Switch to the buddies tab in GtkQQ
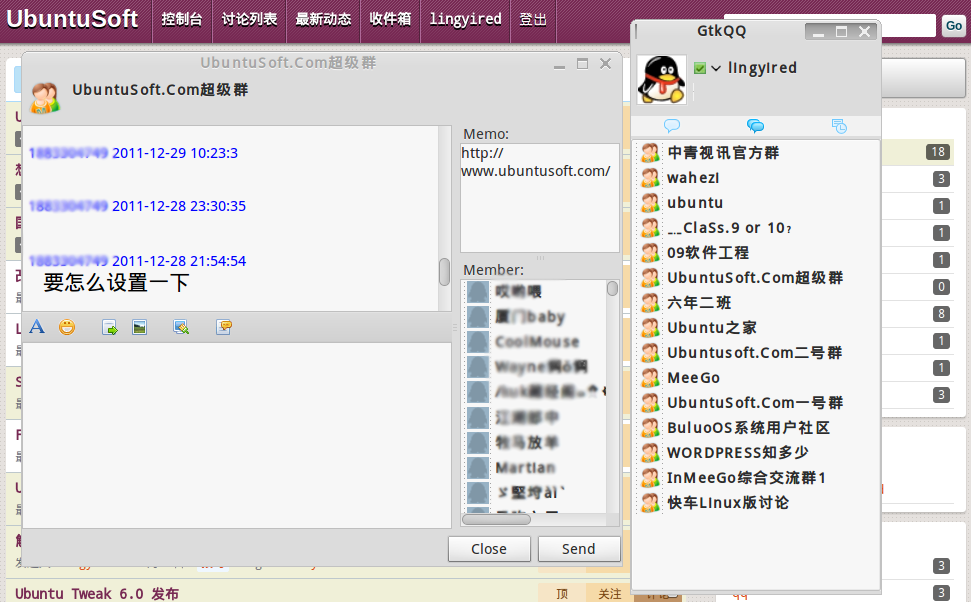Image resolution: width=971 pixels, height=602 pixels. point(672,126)
